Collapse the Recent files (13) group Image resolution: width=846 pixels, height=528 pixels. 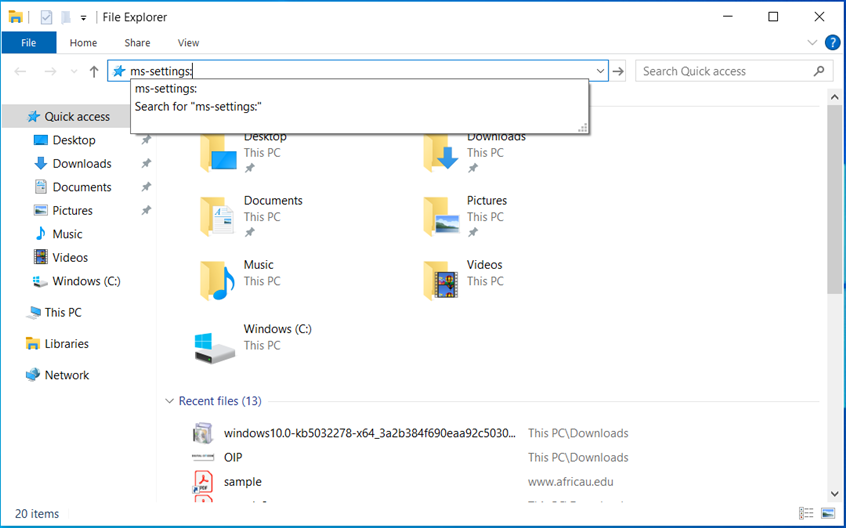[x=169, y=401]
